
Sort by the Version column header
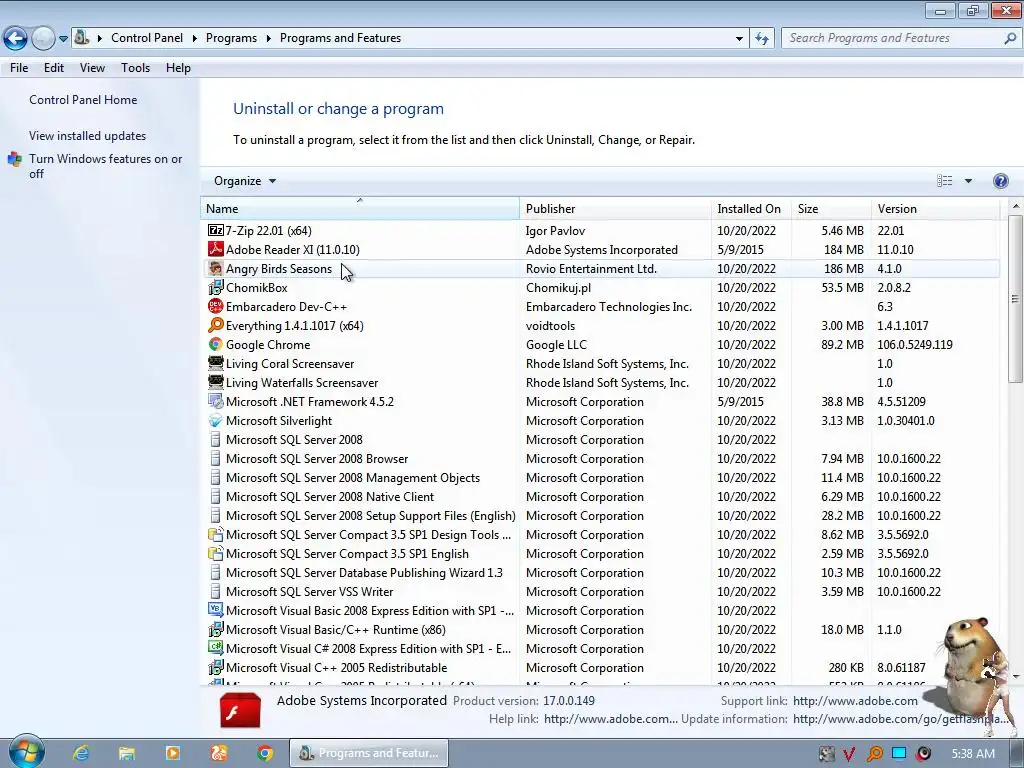(935, 209)
